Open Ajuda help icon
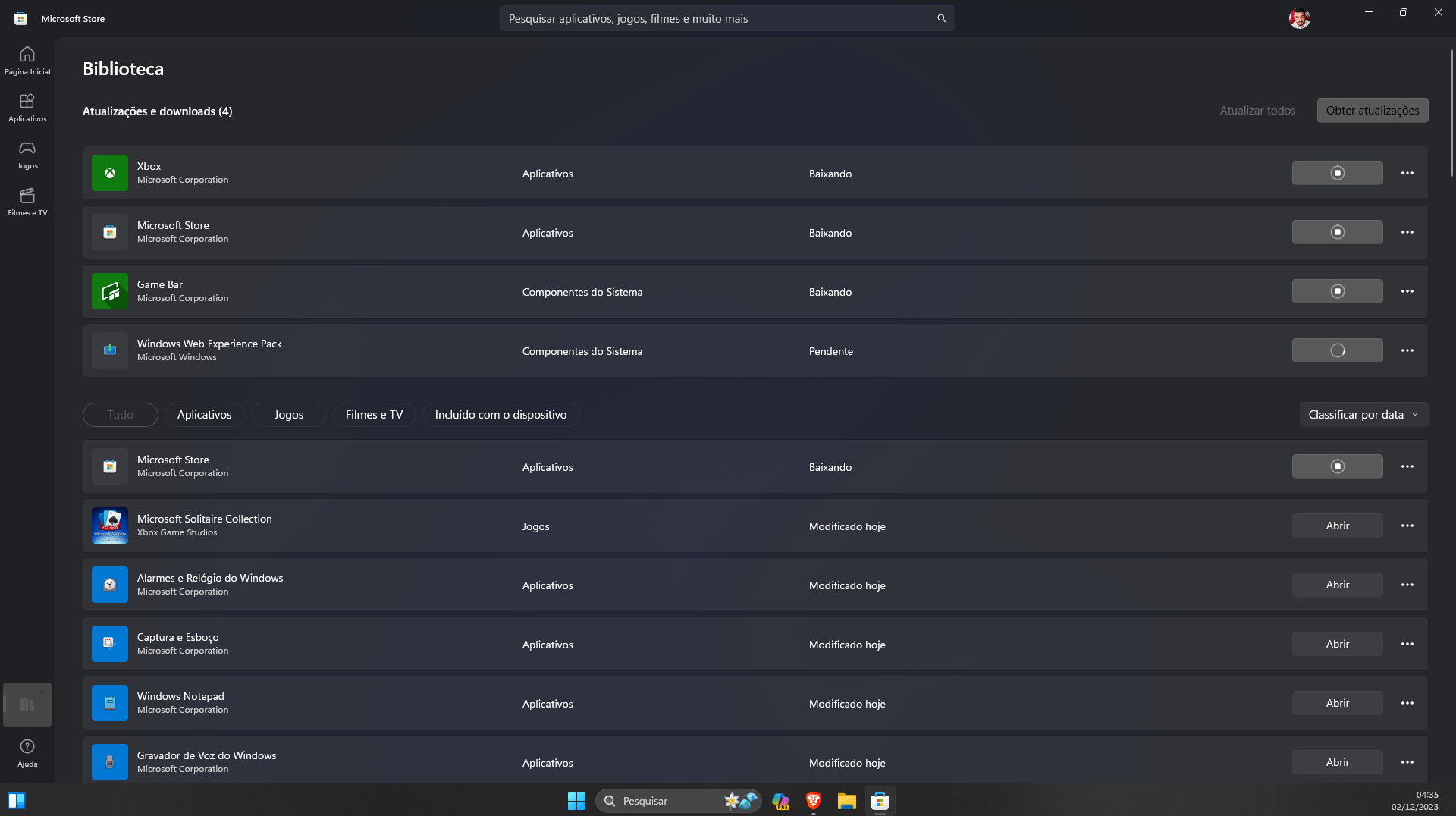This screenshot has height=816, width=1456. 27,753
